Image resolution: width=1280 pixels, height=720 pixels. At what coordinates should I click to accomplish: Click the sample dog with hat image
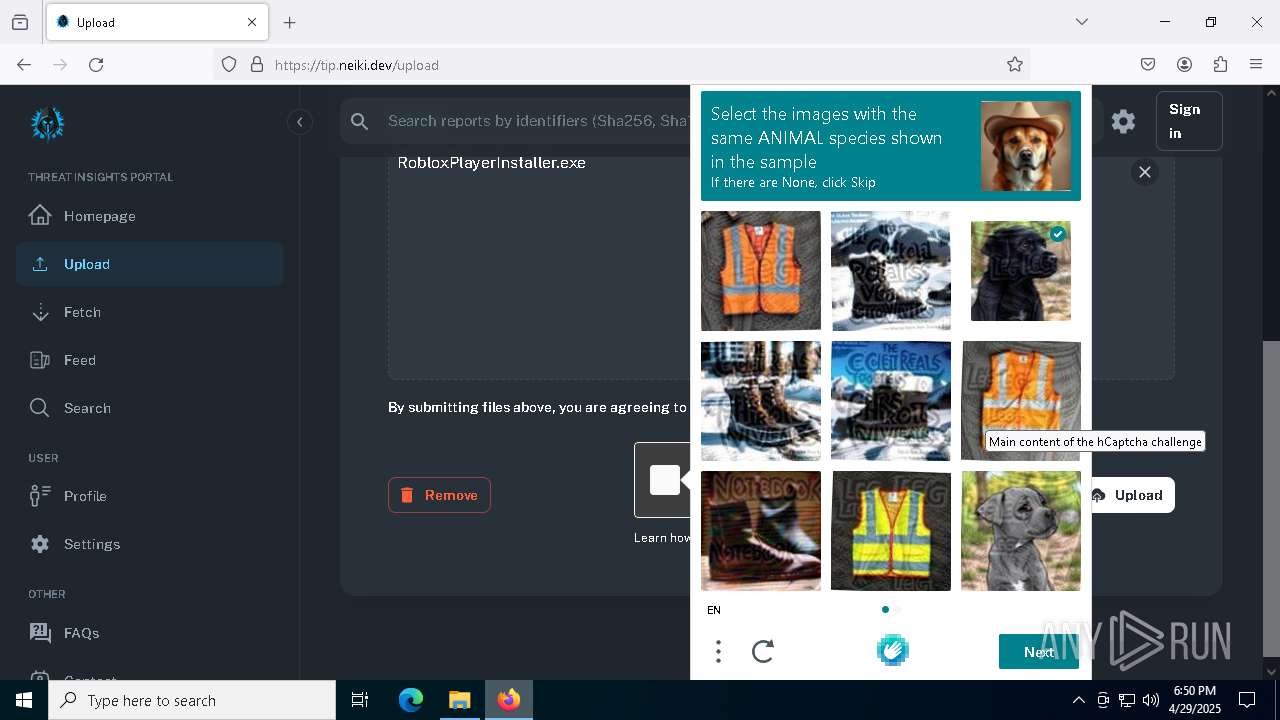tap(1026, 146)
